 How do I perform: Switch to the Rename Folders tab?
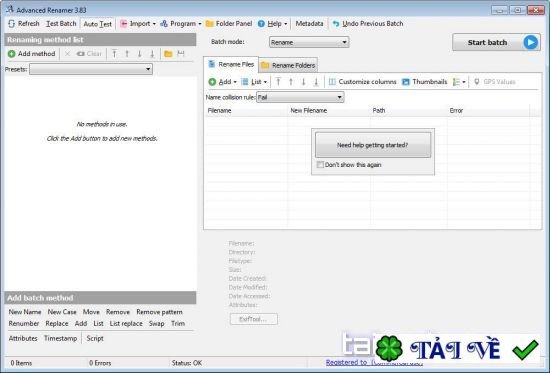click(288, 65)
